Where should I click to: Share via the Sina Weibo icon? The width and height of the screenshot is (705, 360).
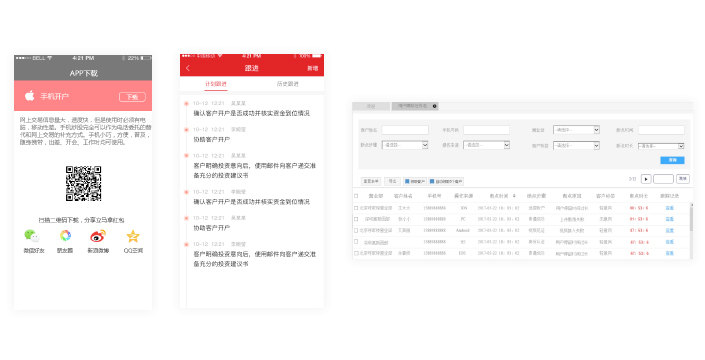[x=98, y=236]
